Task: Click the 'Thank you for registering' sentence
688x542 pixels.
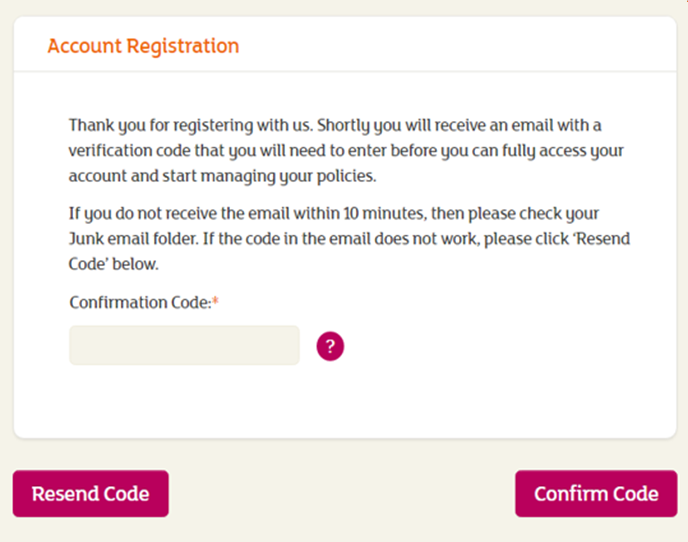Action: (191, 125)
